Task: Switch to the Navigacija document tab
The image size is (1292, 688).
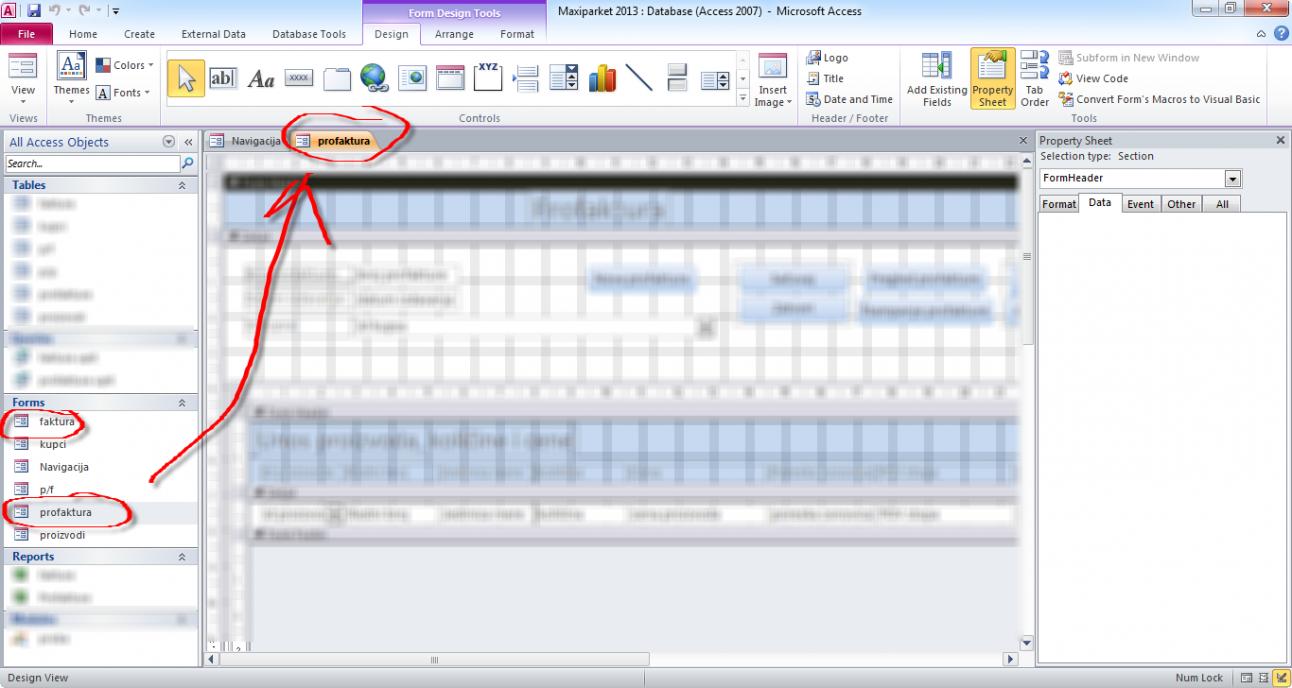Action: 245,141
